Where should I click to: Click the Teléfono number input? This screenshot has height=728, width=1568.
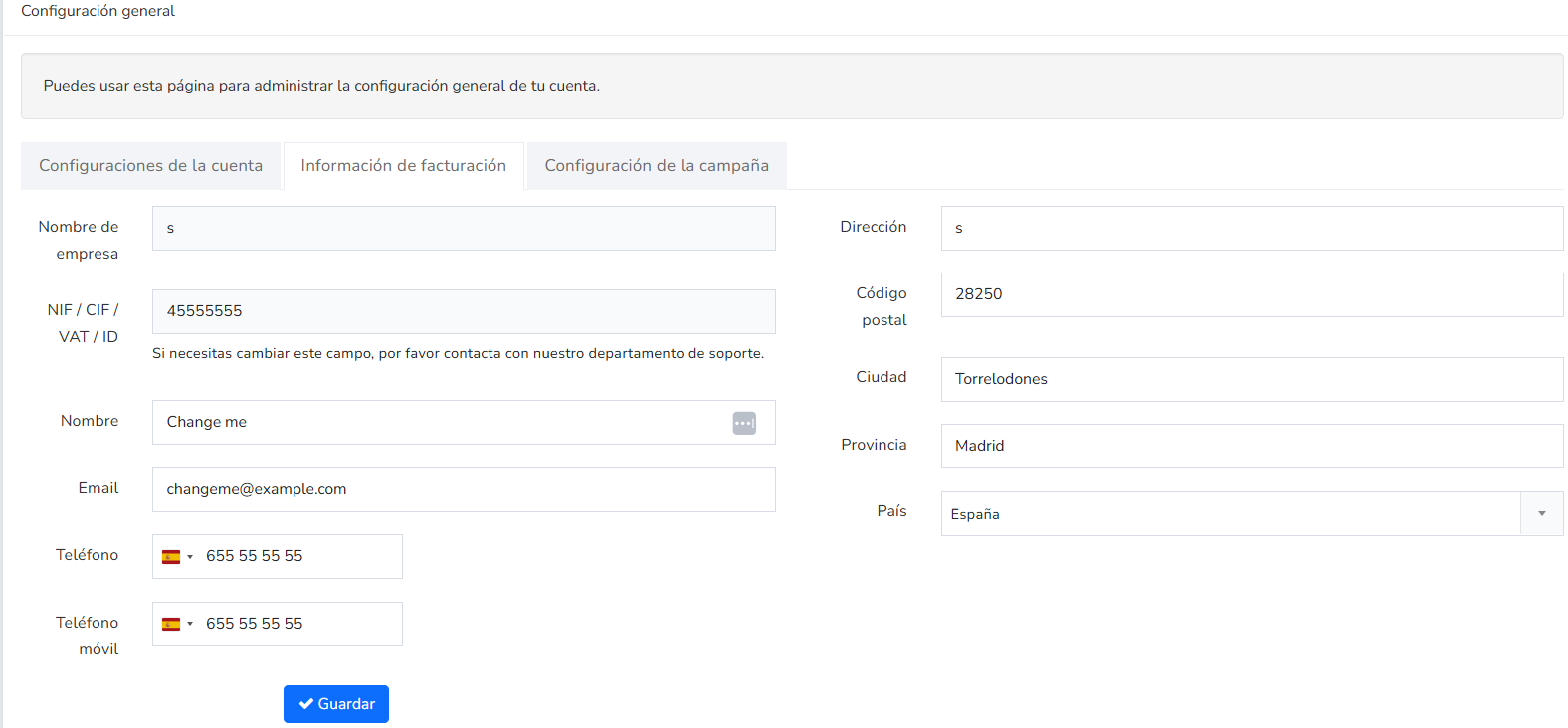point(298,556)
